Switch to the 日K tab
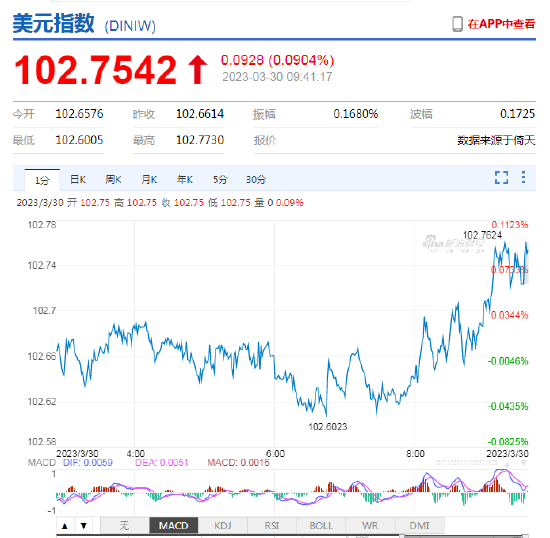Viewport: 550px width, 538px height. pos(78,180)
